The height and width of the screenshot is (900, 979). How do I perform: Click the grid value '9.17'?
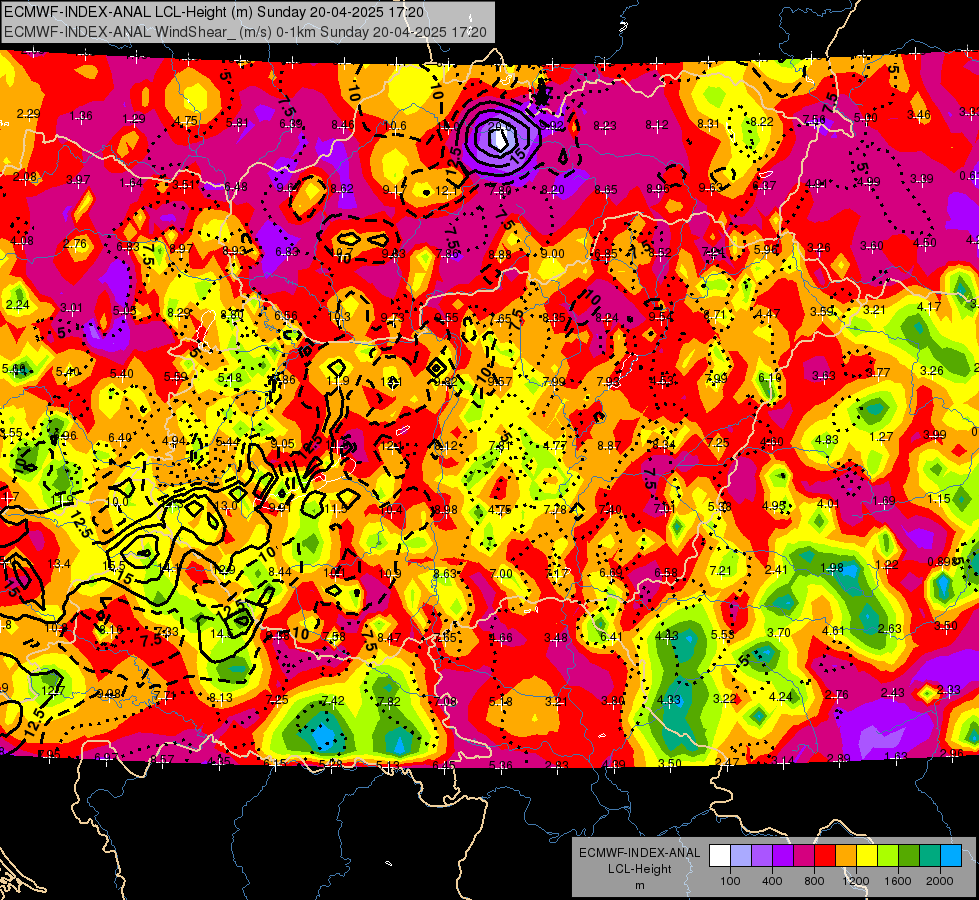click(394, 190)
